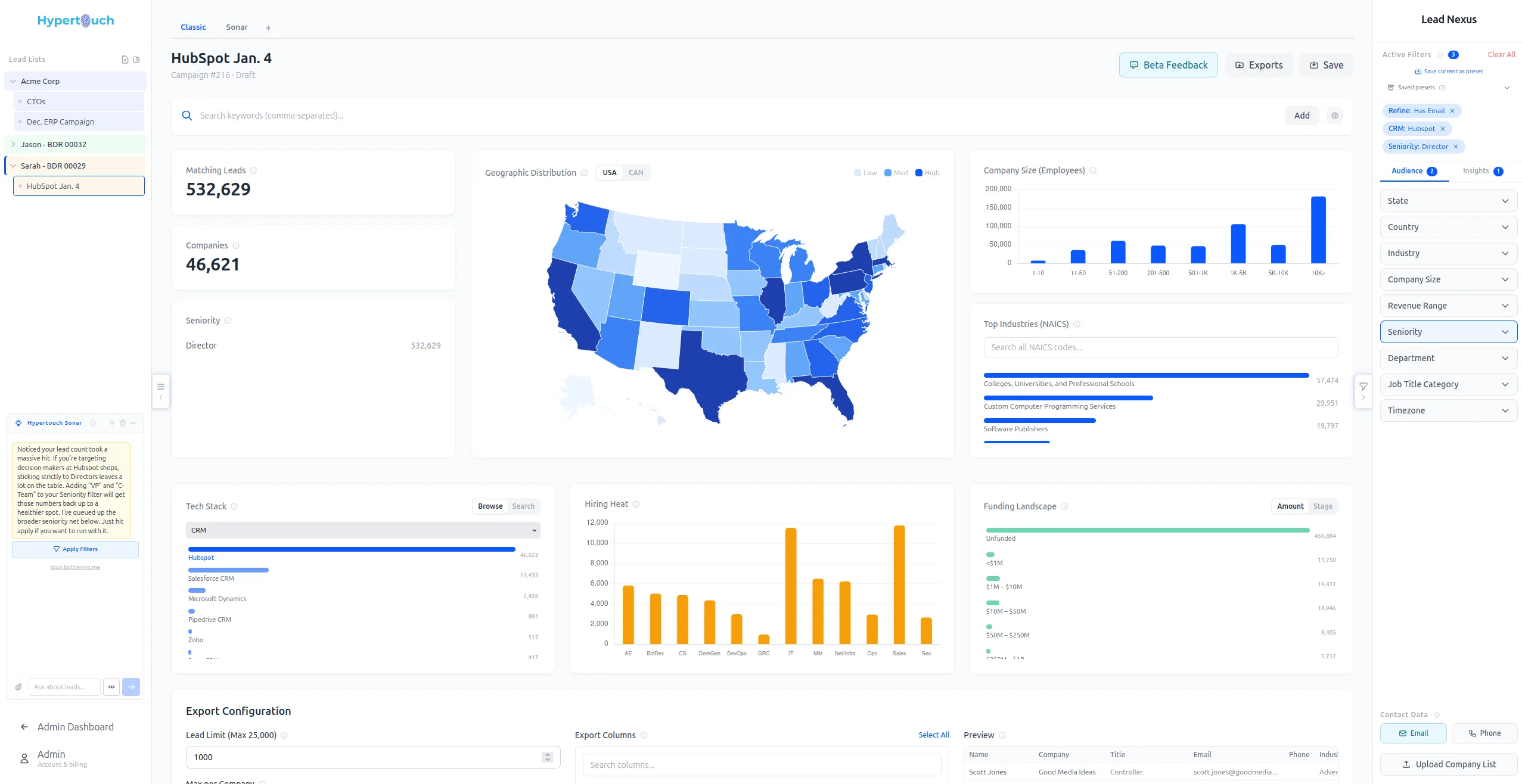Expand the Timezone filter dropdown
Viewport: 1522px width, 784px height.
click(1448, 410)
